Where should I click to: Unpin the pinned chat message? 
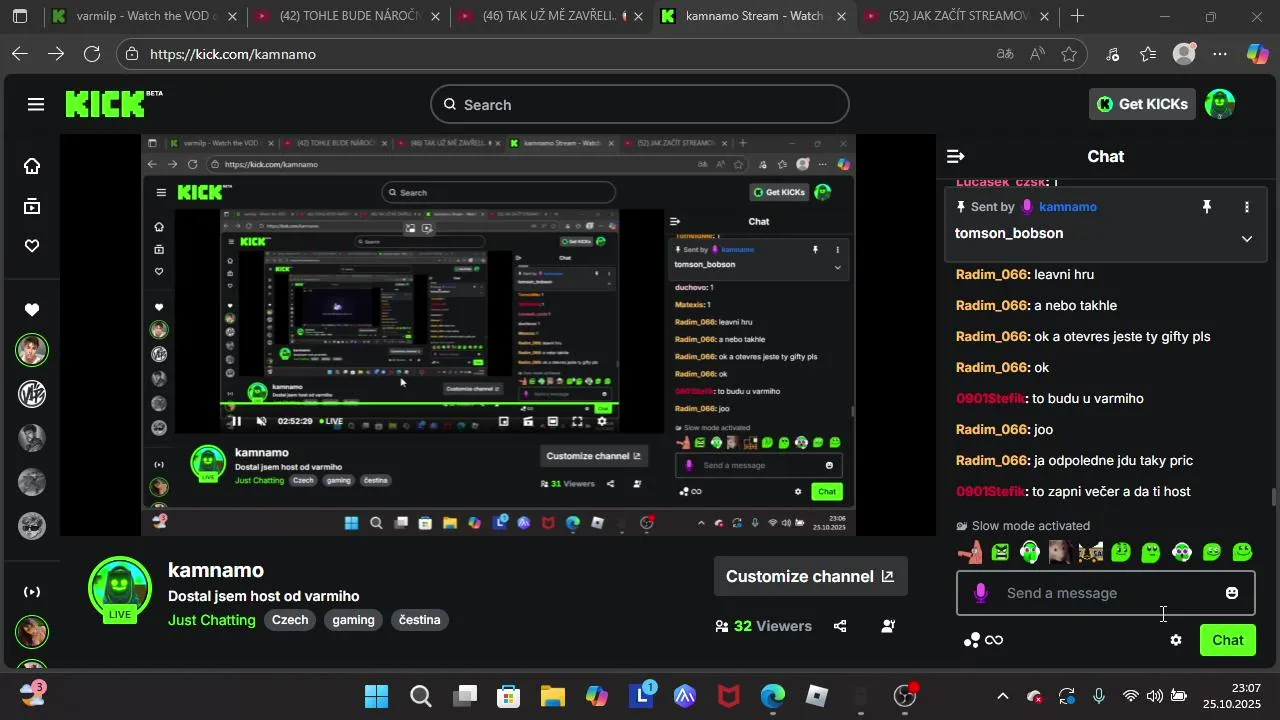click(1207, 207)
